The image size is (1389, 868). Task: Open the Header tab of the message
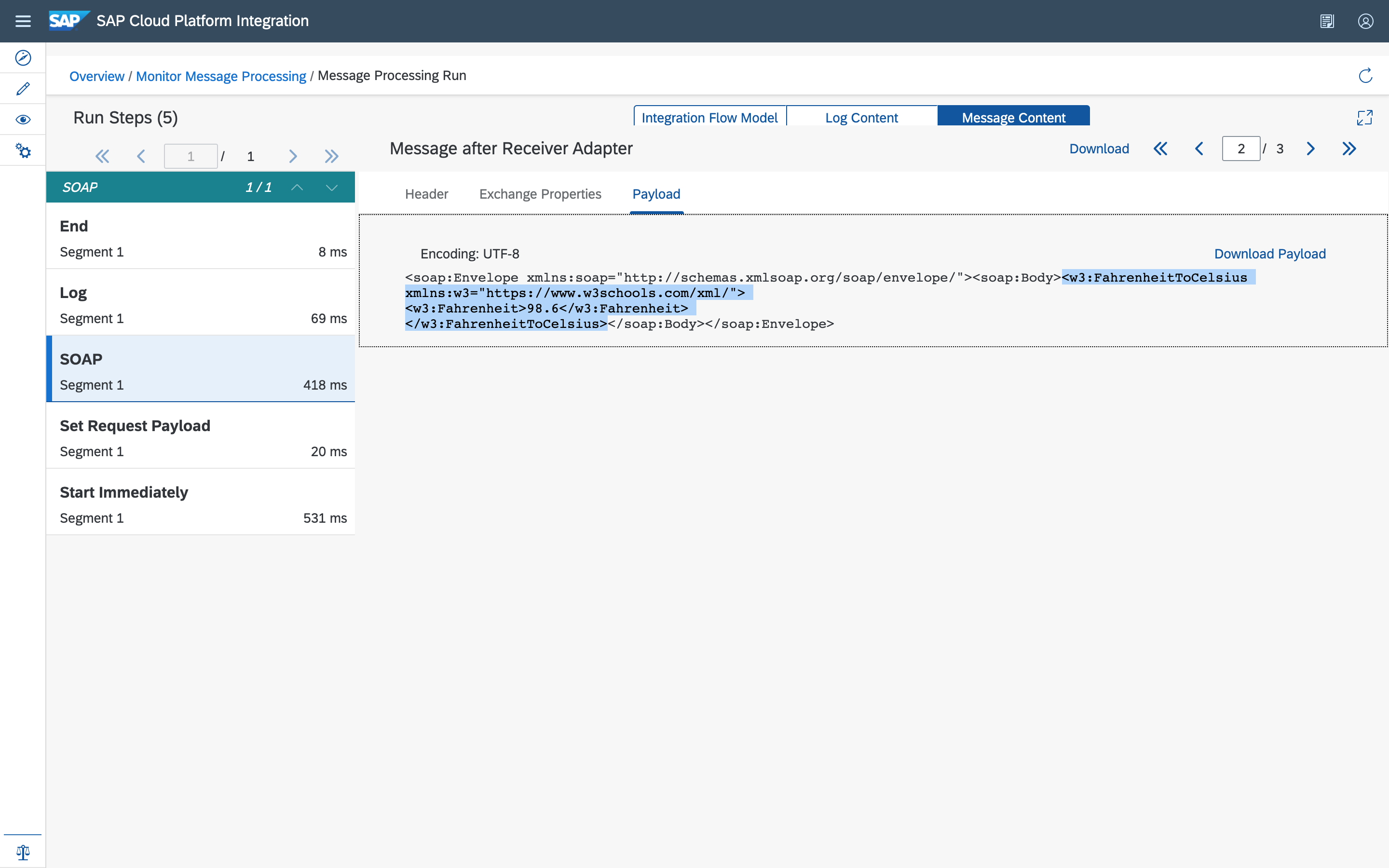(426, 194)
